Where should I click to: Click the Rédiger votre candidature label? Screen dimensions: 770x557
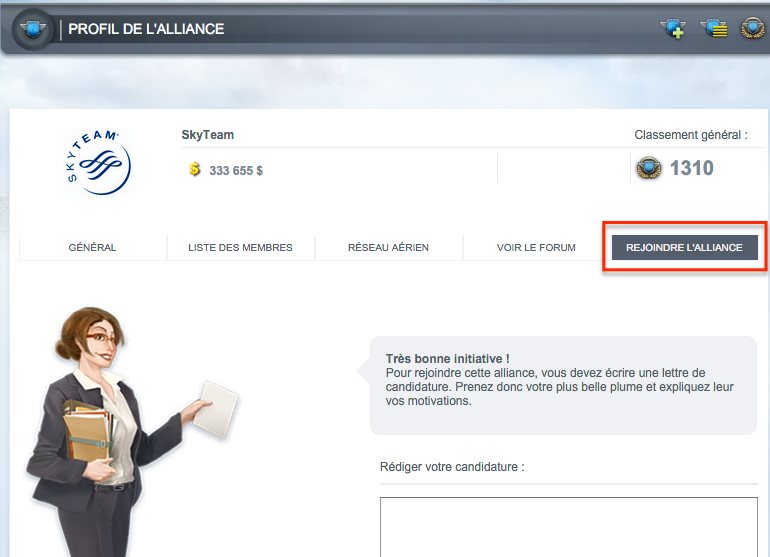pos(452,467)
